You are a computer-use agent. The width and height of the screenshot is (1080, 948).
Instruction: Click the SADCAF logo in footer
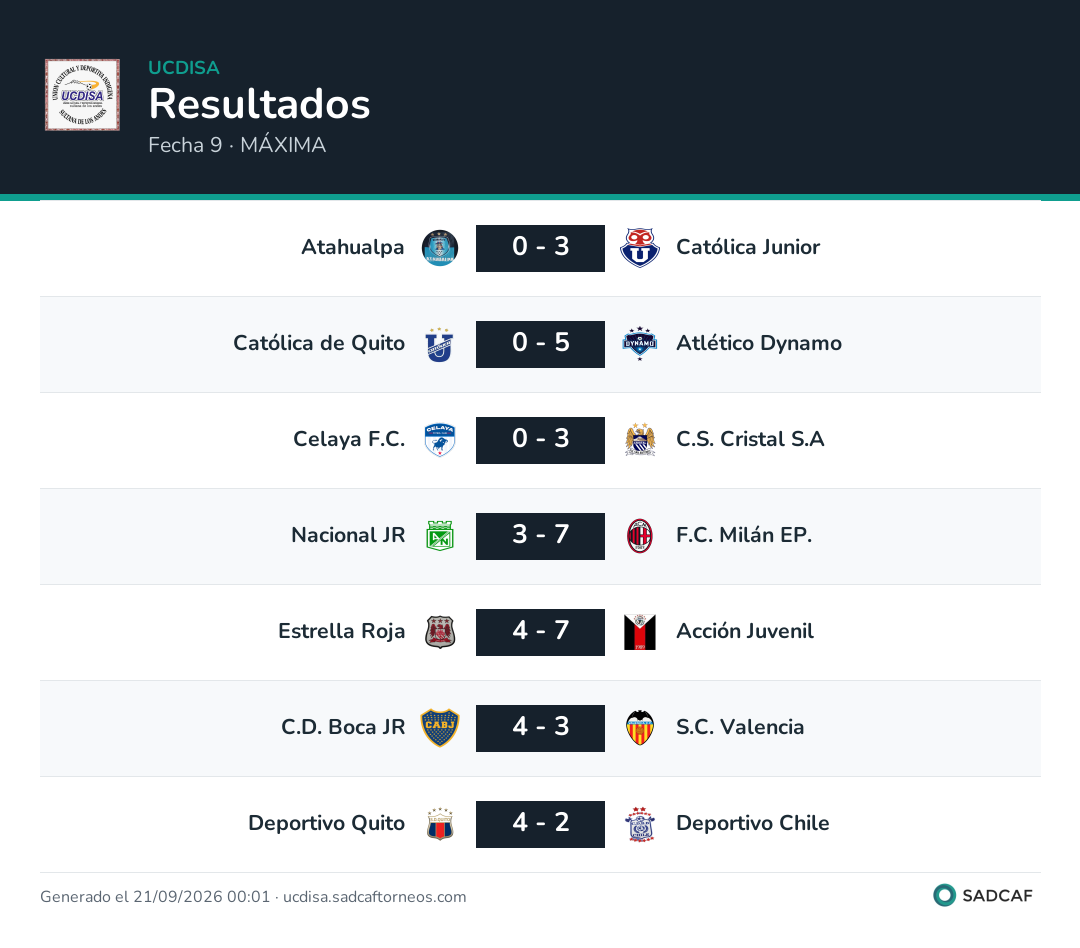(x=982, y=896)
